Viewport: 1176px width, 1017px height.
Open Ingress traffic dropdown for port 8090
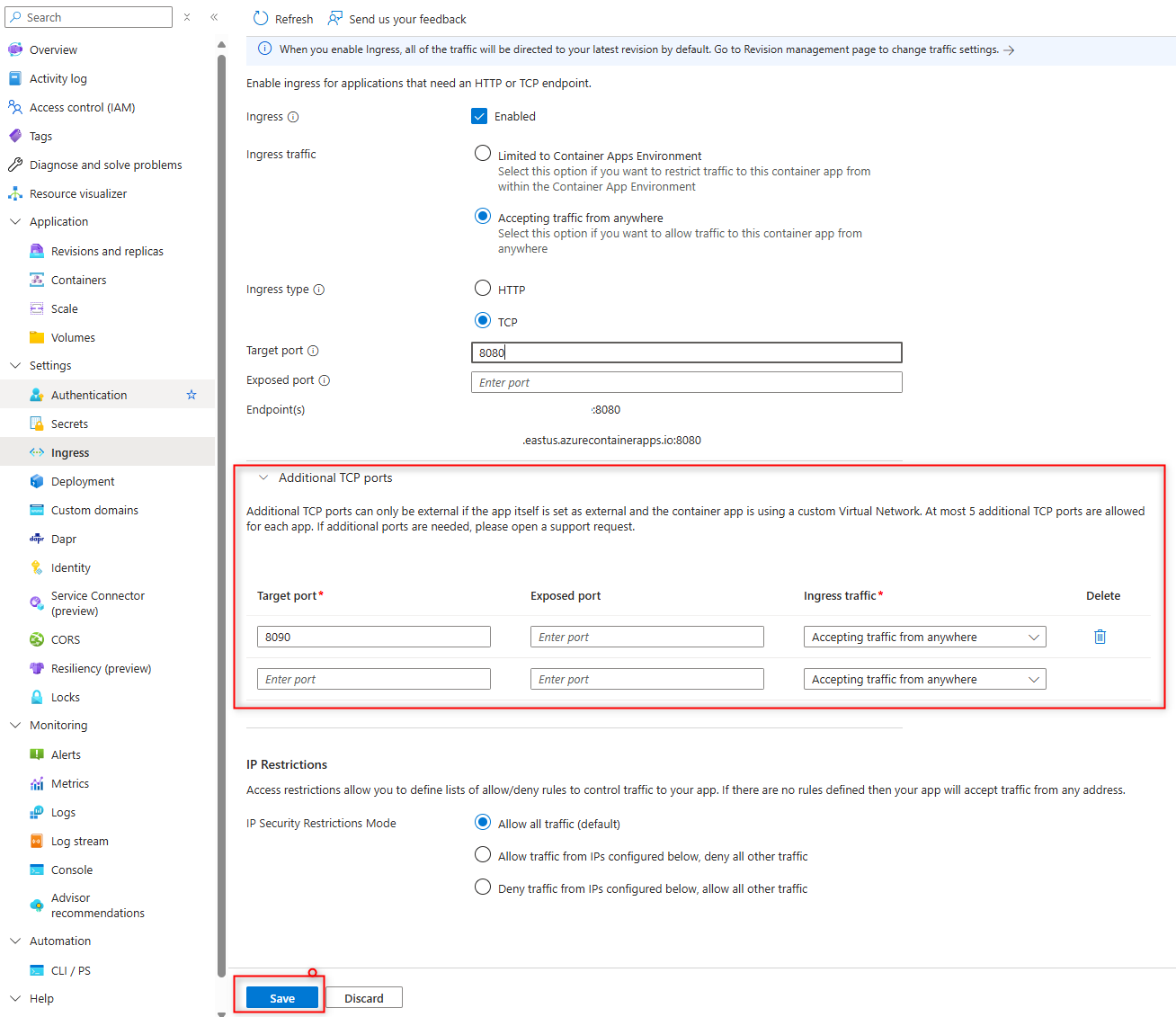[x=924, y=637]
